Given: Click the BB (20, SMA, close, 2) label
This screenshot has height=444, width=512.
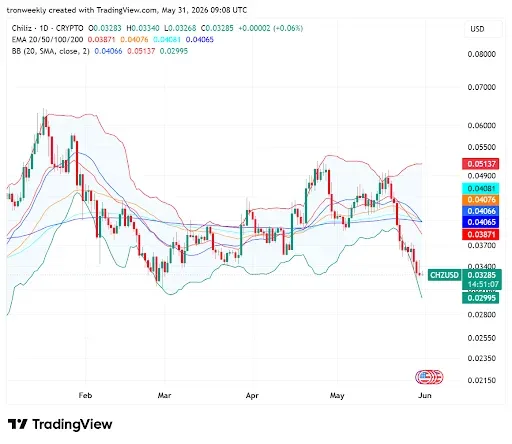Looking at the screenshot, I should 51,51.
